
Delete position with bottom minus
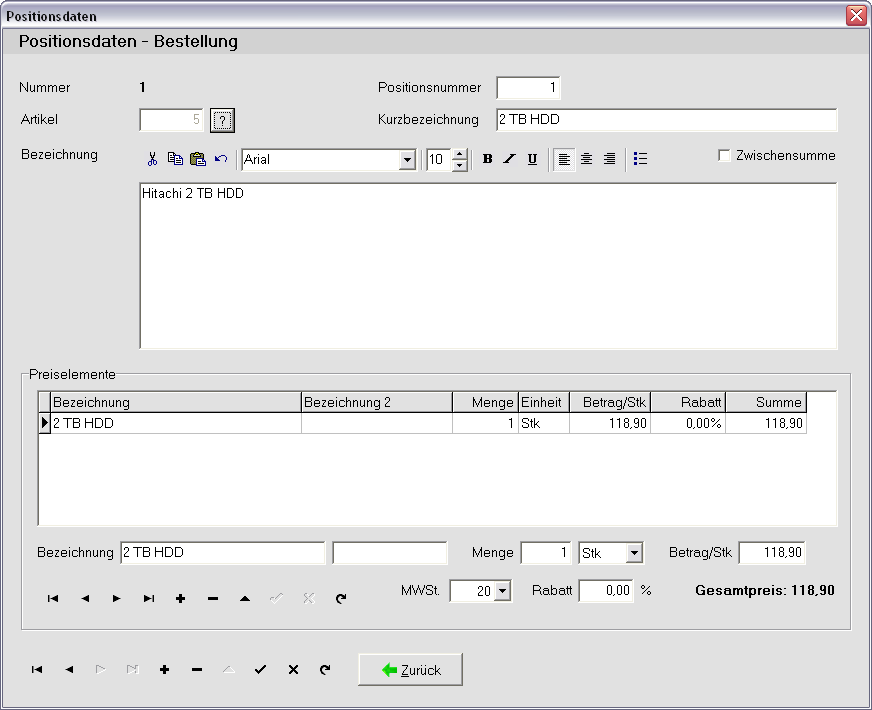[197, 669]
